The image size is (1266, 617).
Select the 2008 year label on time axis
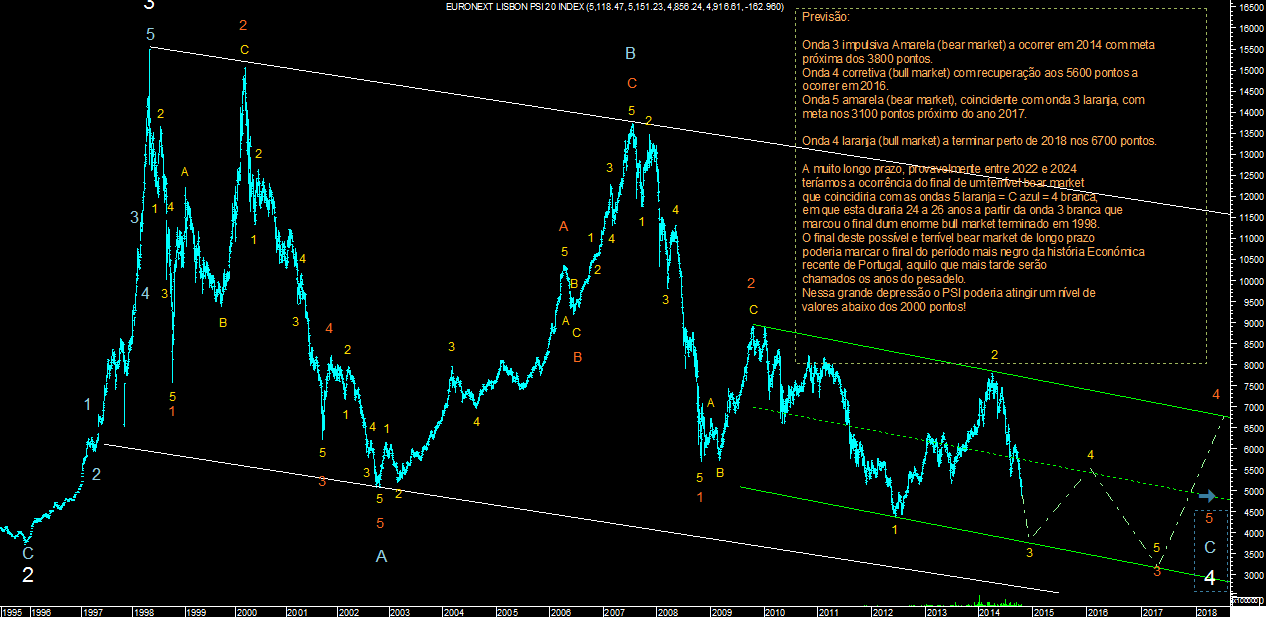coord(667,610)
